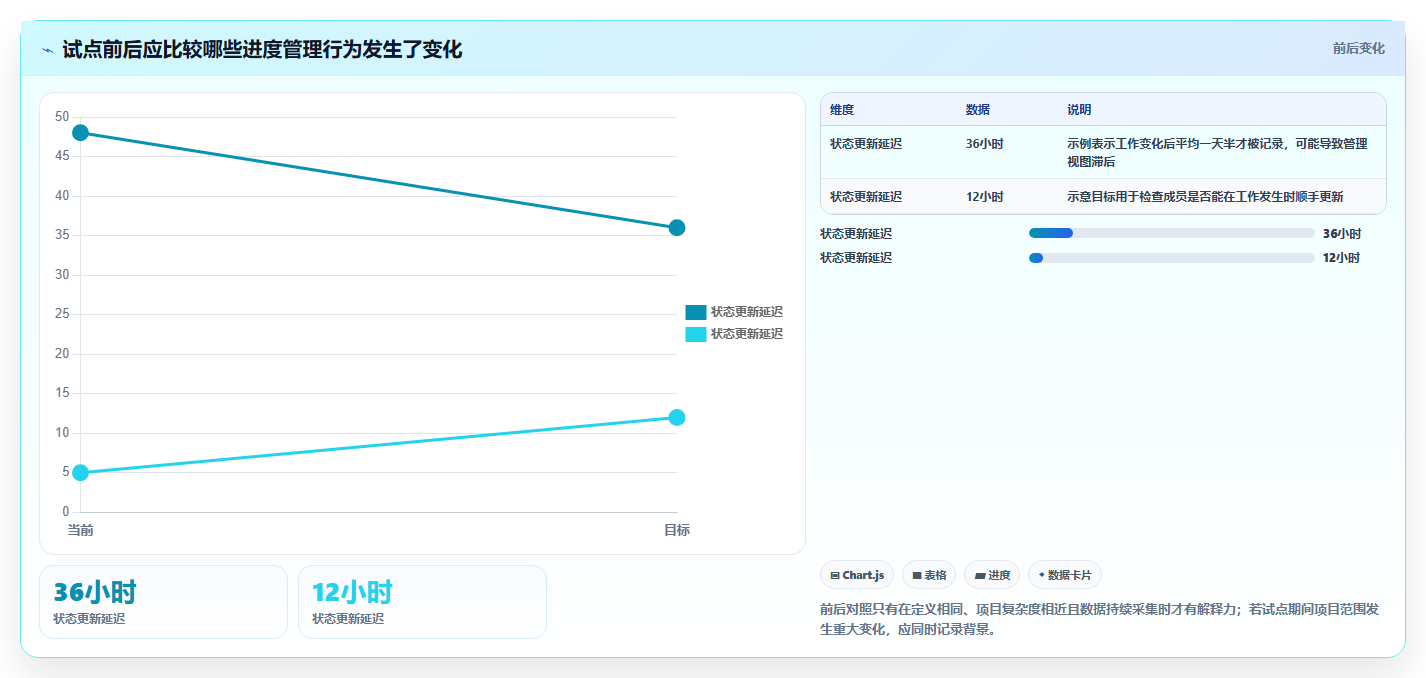The width and height of the screenshot is (1426, 678).
Task: Click the 36小时 table cell
Action: [985, 144]
